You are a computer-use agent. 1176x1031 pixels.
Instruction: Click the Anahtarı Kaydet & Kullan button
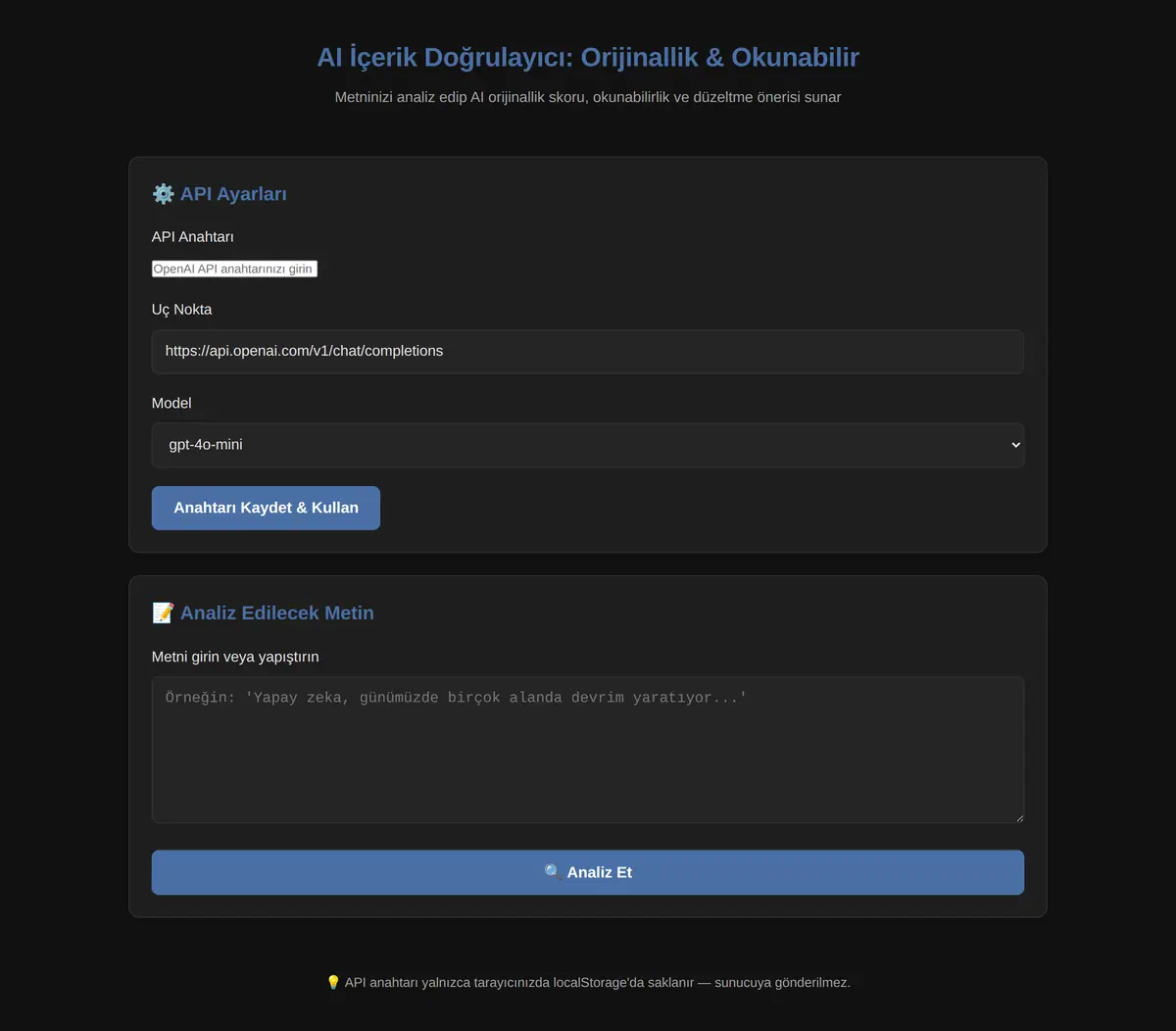click(x=266, y=508)
